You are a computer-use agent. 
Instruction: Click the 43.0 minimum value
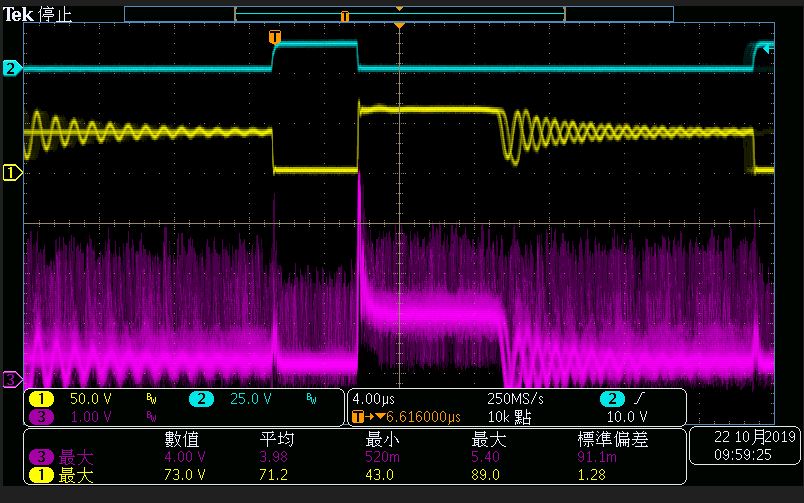379,475
